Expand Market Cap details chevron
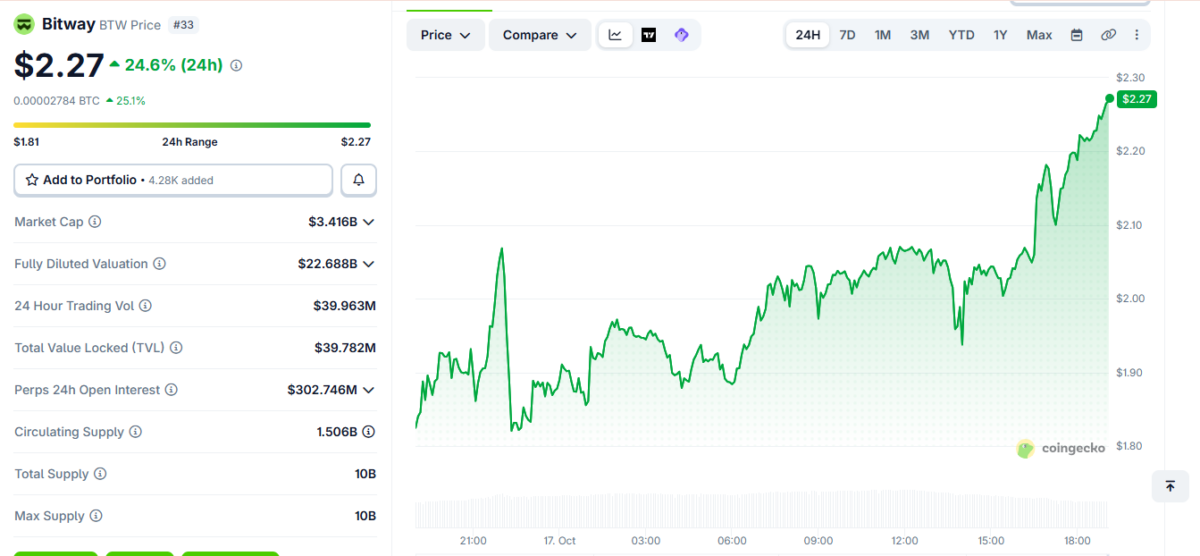The width and height of the screenshot is (1200, 556). point(369,222)
